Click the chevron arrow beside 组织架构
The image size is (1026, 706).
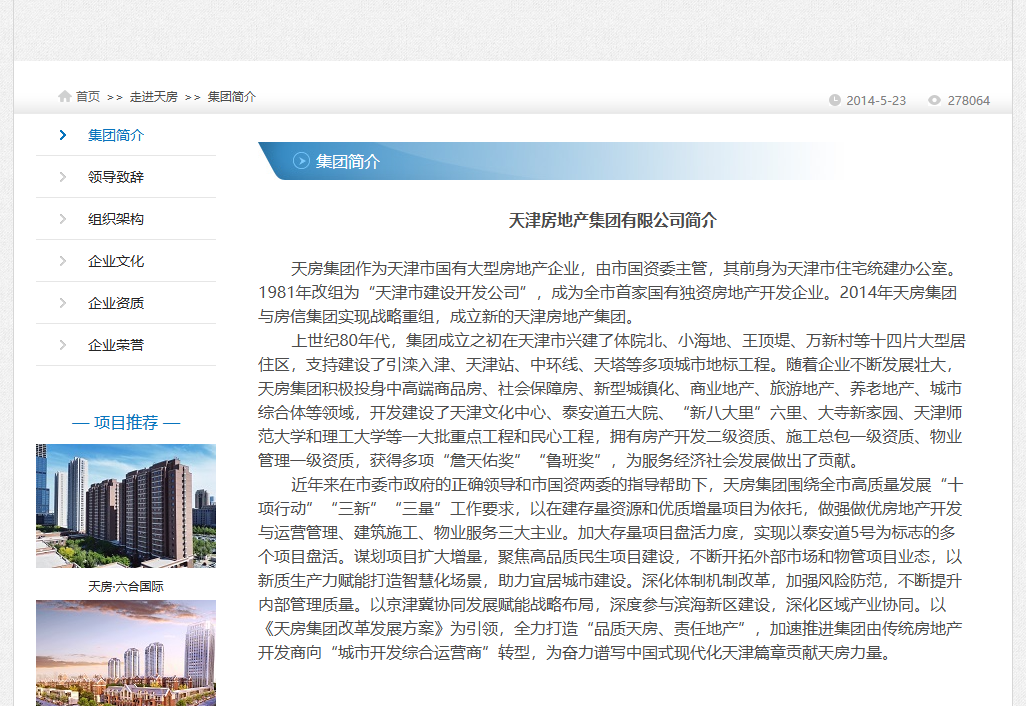pos(63,219)
